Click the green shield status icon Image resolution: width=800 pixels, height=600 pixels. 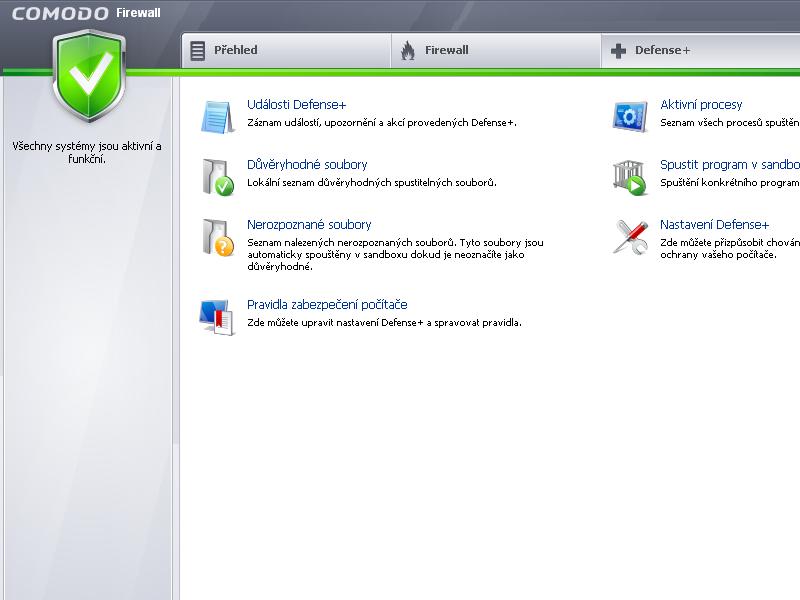click(89, 76)
